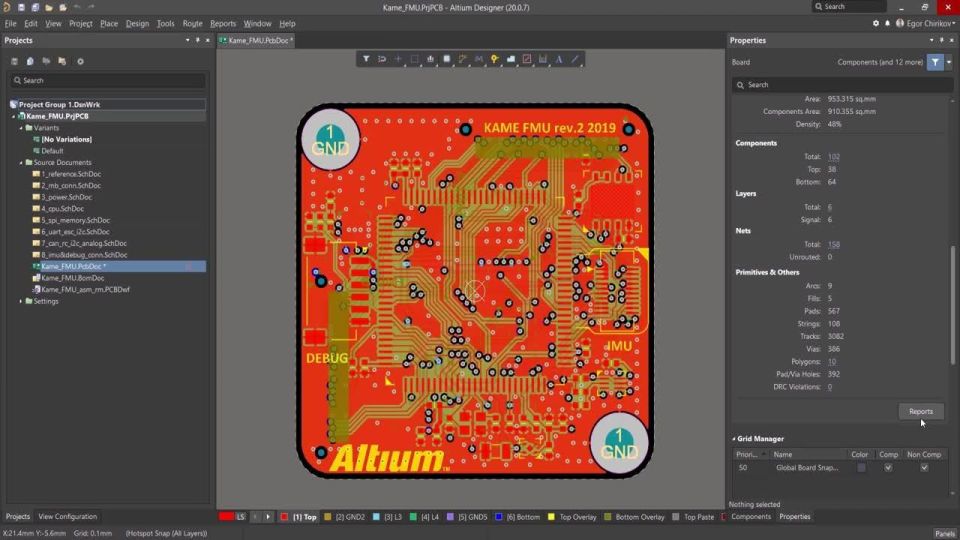Click the title bar Search box
The height and width of the screenshot is (540, 960).
849,7
